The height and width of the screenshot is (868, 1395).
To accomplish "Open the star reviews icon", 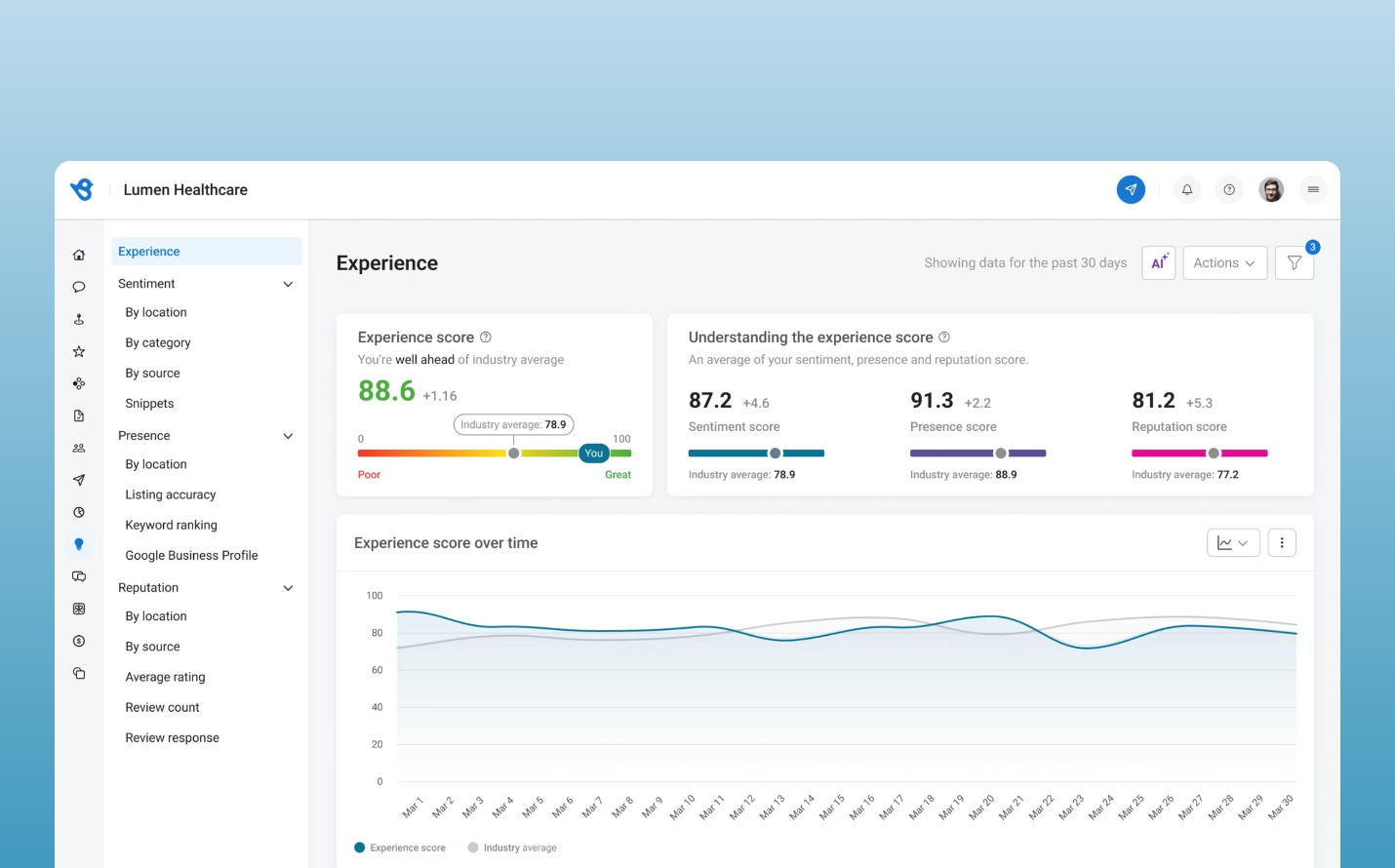I will tap(79, 351).
